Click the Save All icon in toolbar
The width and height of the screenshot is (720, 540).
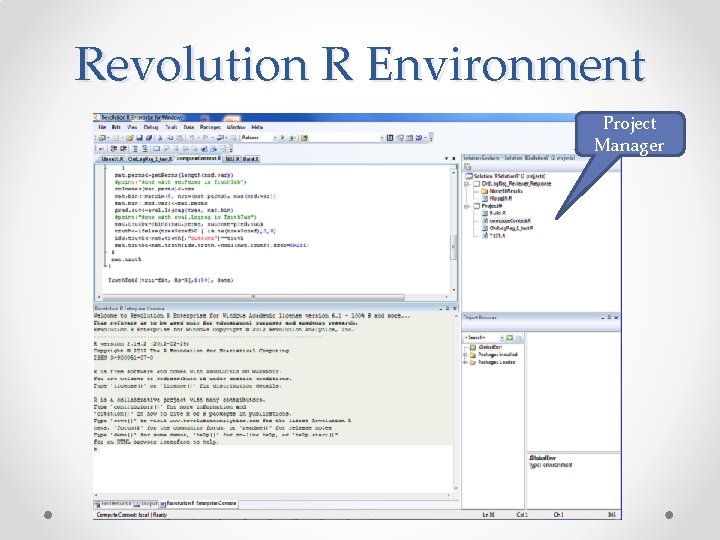149,138
